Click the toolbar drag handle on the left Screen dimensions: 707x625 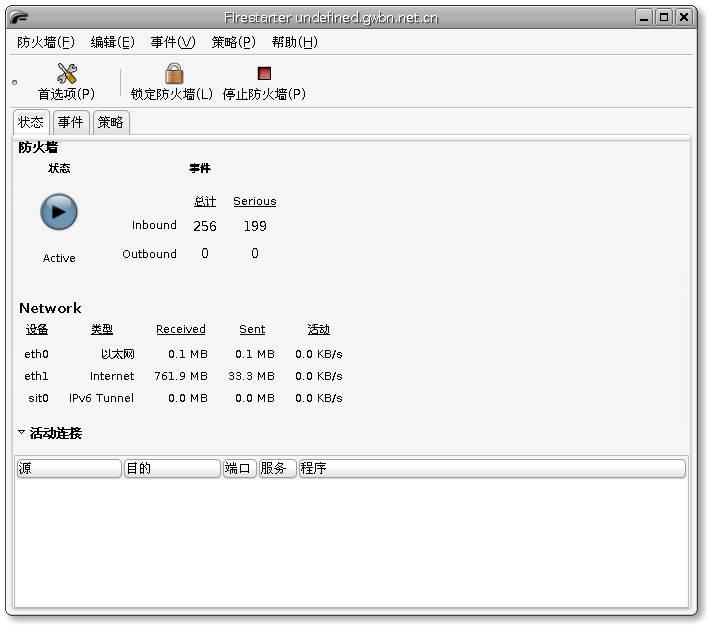click(14, 82)
